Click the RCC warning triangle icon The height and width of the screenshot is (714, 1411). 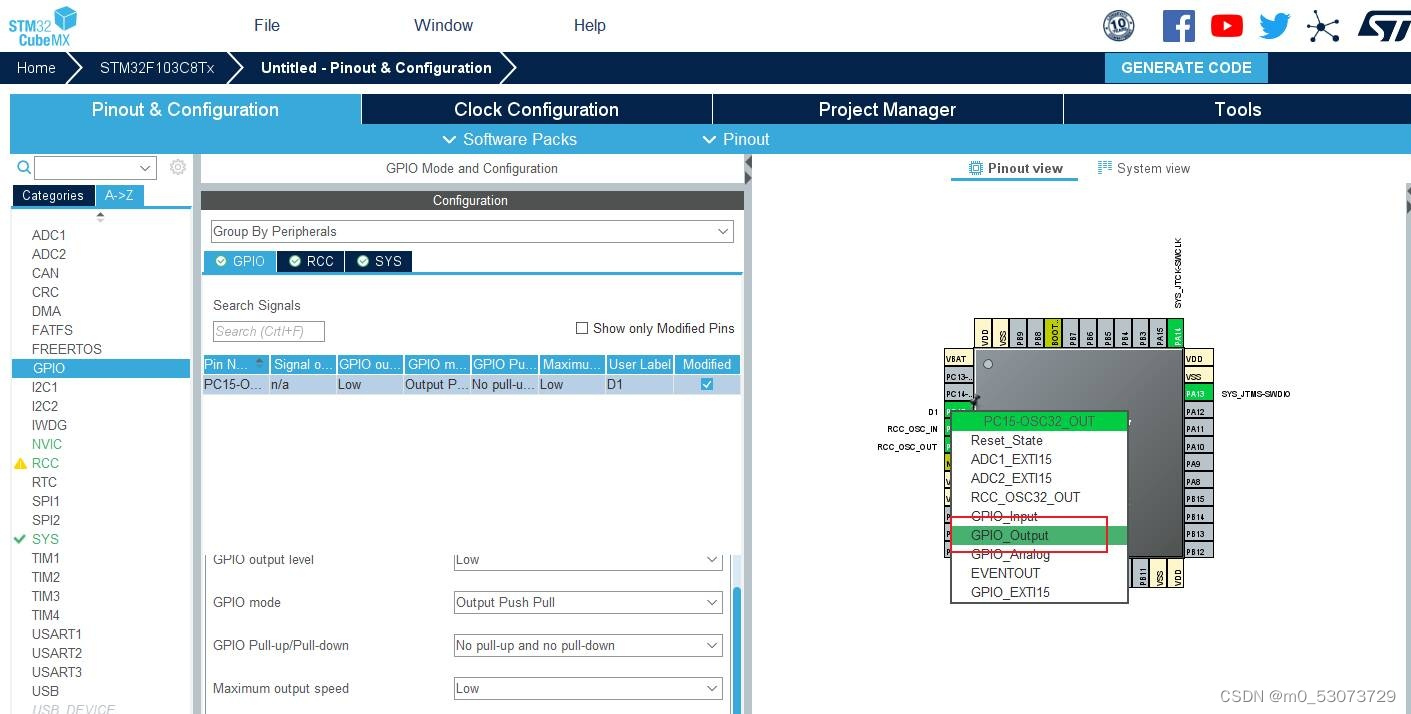(x=20, y=463)
